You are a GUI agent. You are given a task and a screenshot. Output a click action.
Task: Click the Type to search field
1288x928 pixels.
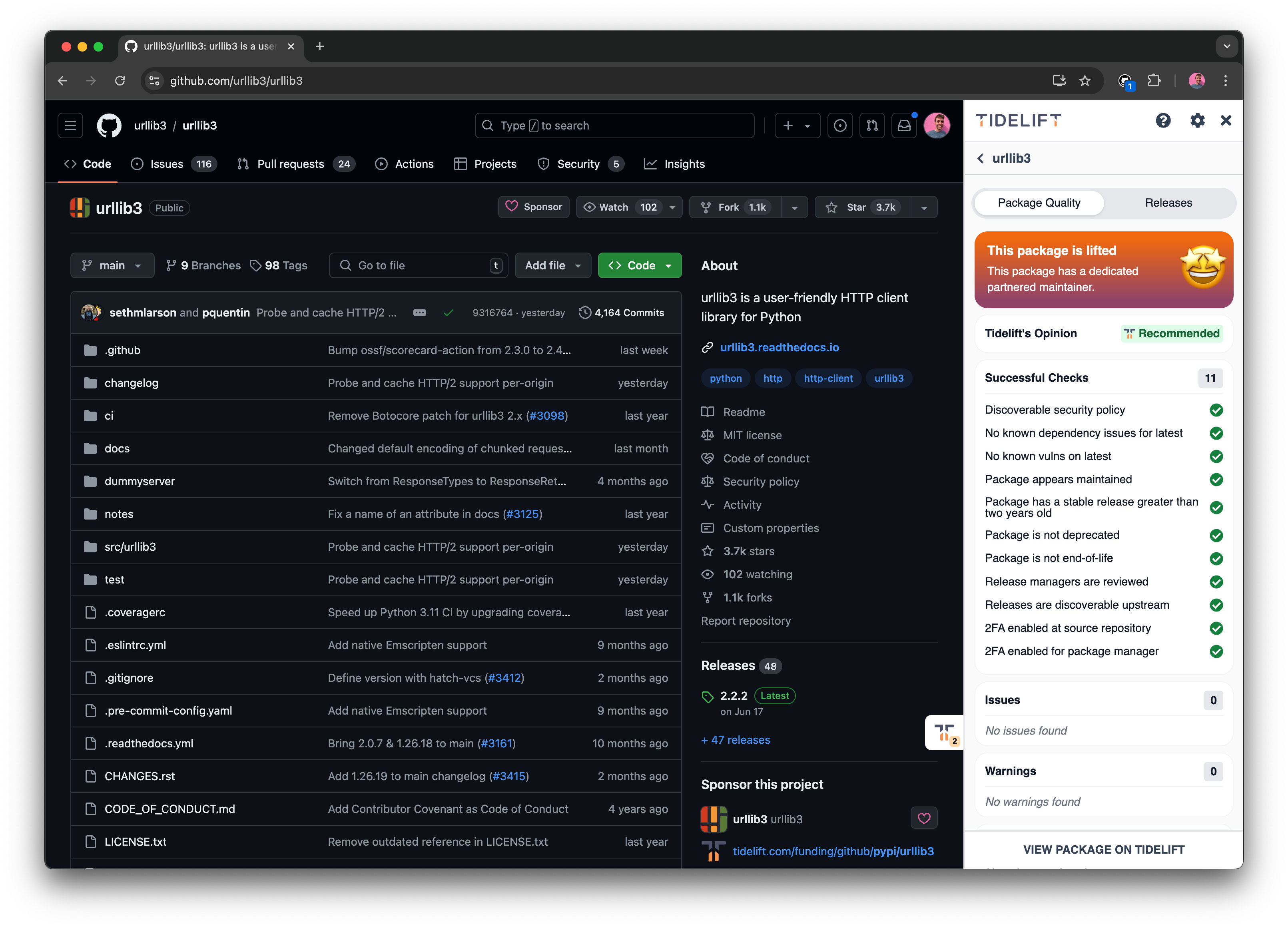click(x=614, y=125)
